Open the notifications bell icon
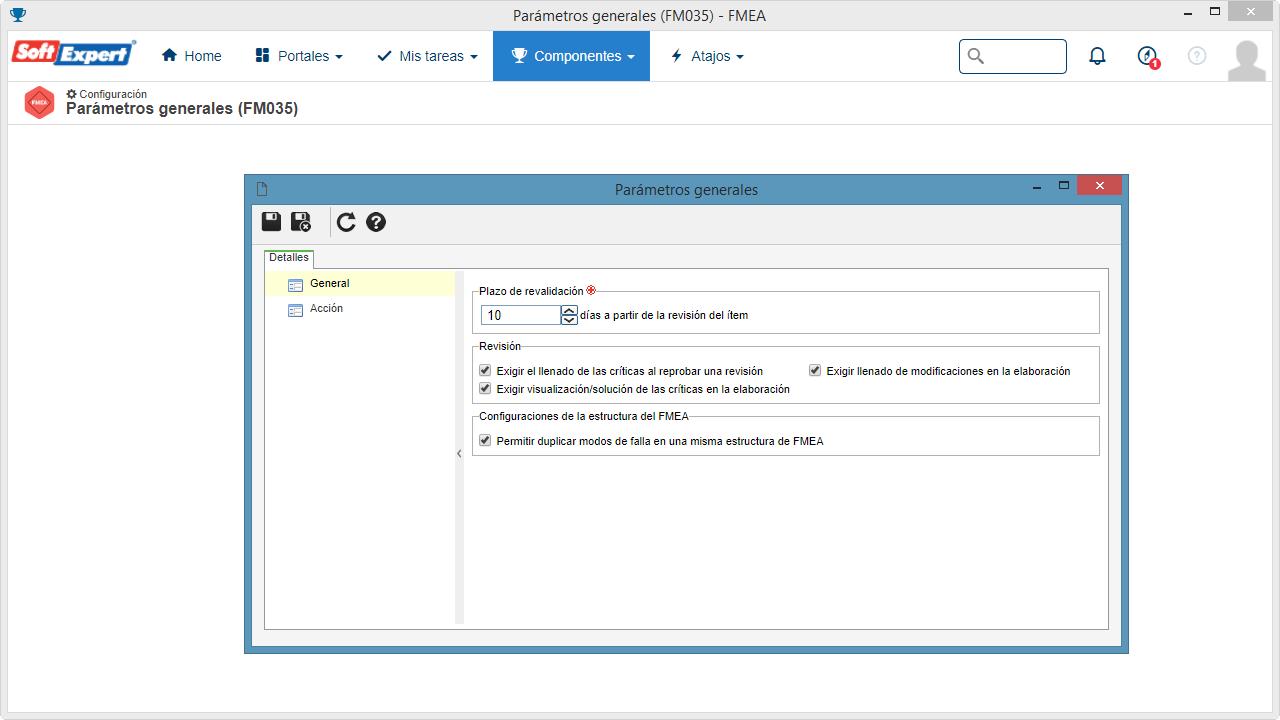This screenshot has width=1280, height=720. tap(1097, 56)
